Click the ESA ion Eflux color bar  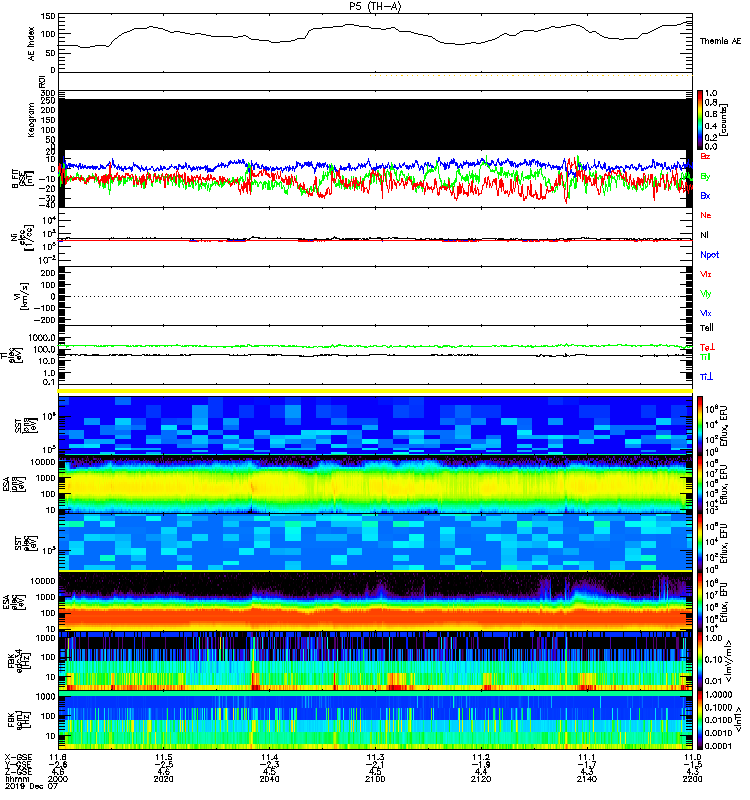[x=701, y=485]
